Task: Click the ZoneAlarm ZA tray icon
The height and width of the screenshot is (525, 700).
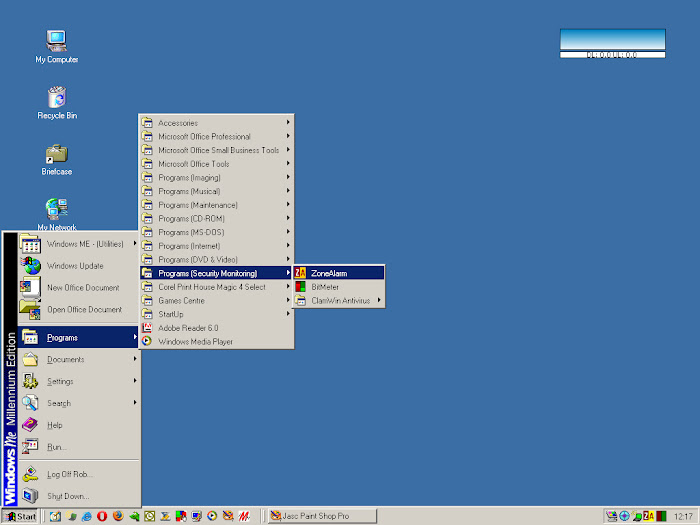Action: [649, 516]
